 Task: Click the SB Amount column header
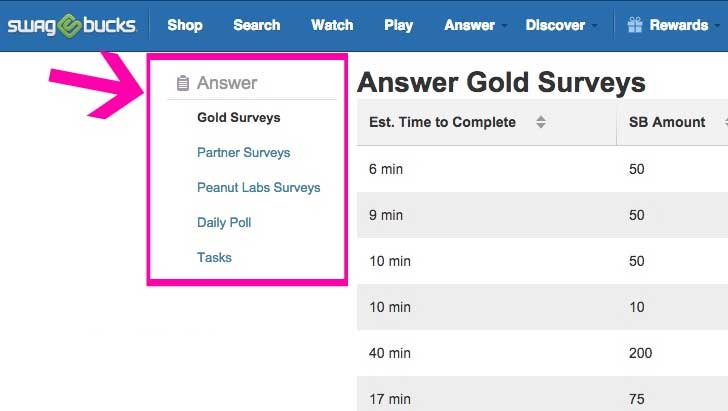pyautogui.click(x=667, y=122)
